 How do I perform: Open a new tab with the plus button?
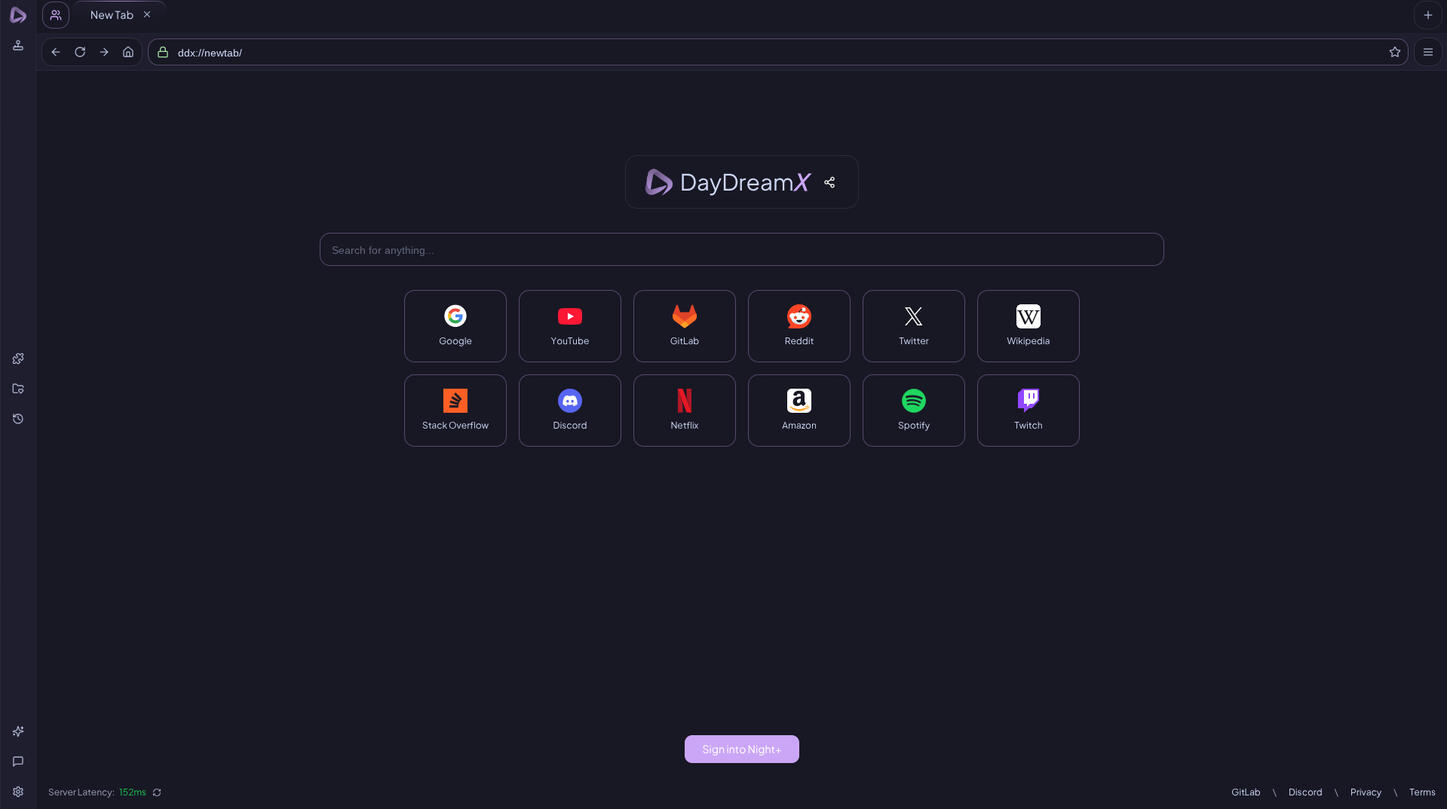1428,15
